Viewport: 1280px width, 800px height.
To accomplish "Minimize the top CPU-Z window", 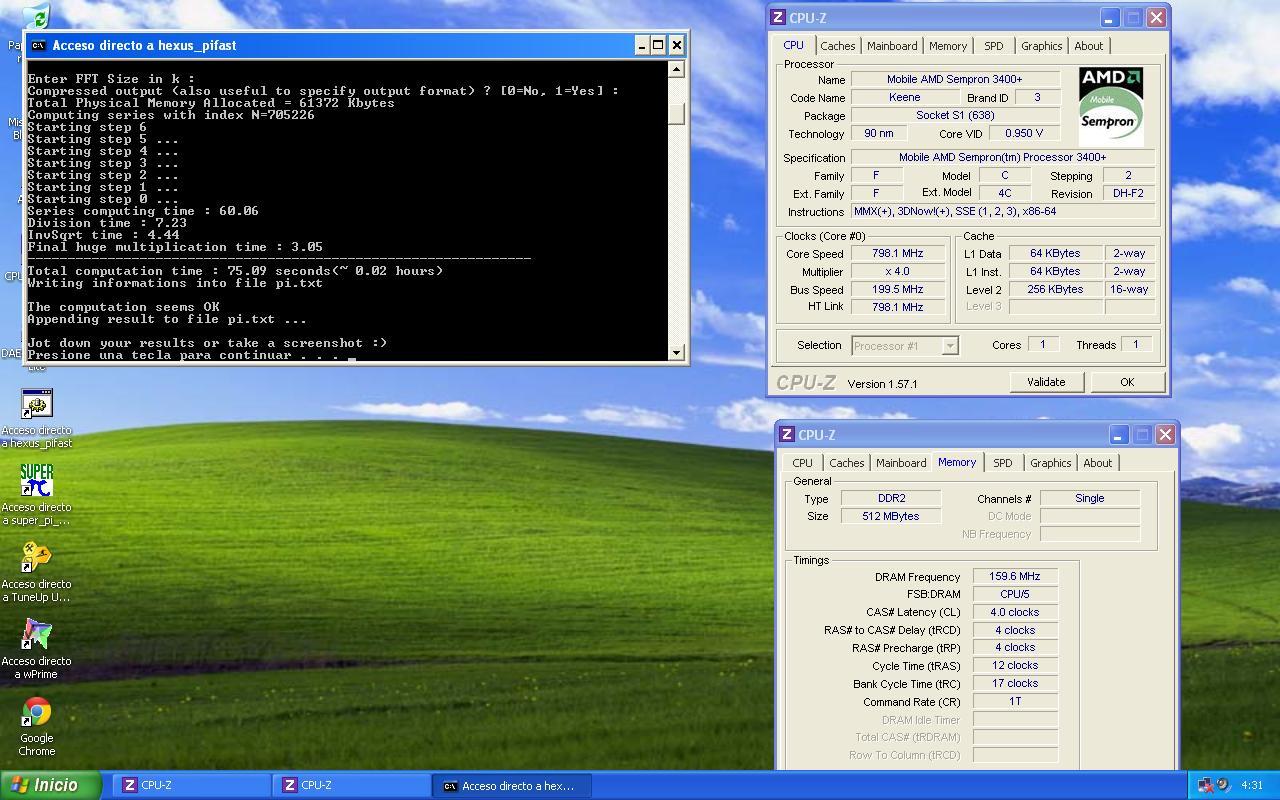I will point(1109,18).
